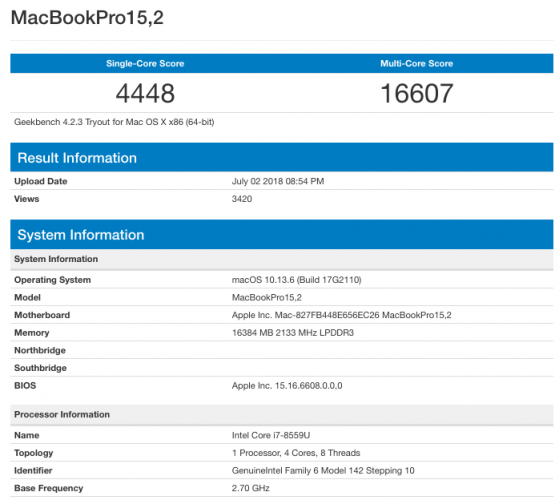Select the Single-Core Score header
The width and height of the screenshot is (559, 500).
[145, 63]
